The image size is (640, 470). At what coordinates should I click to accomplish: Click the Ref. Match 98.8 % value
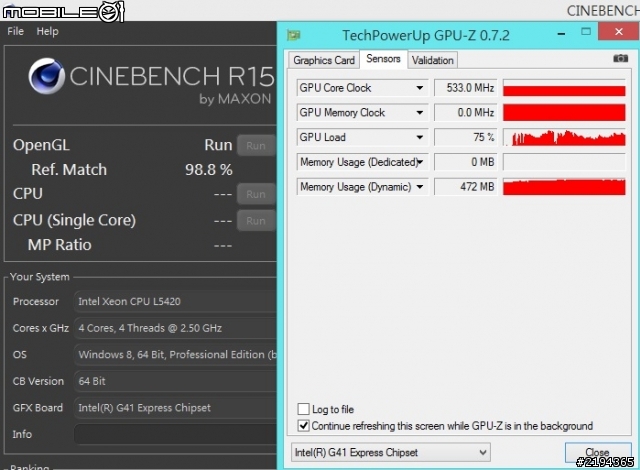[209, 170]
